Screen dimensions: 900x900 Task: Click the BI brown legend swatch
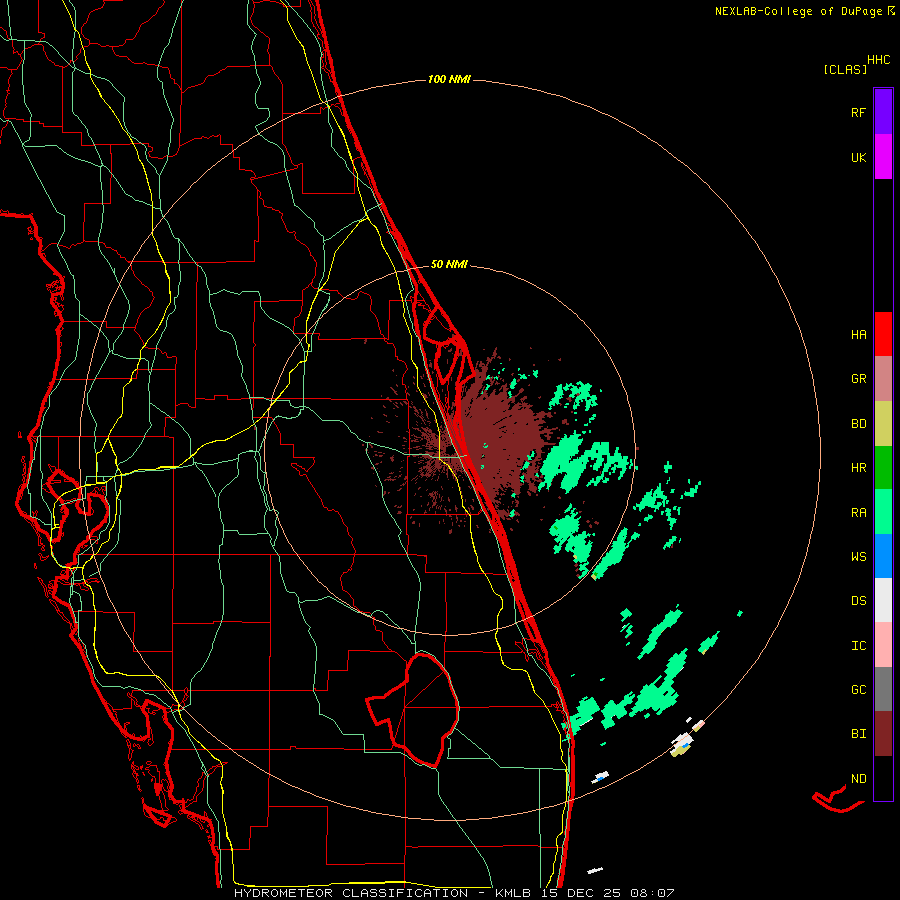[x=883, y=734]
